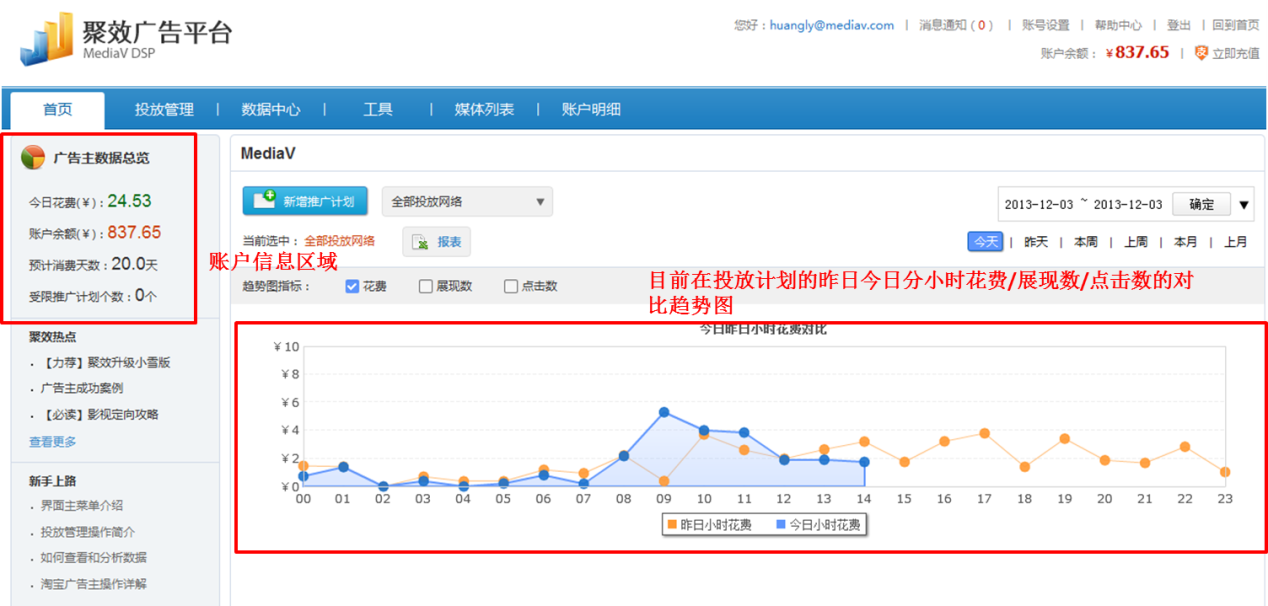Screen dimensions: 1268x606
Task: Click the report spreadsheet icon
Action: 421,242
